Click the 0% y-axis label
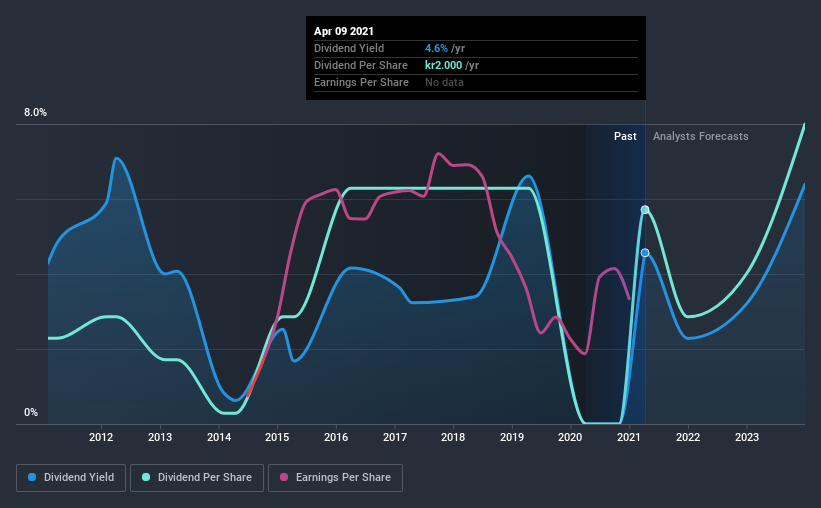The height and width of the screenshot is (508, 821). click(x=31, y=413)
